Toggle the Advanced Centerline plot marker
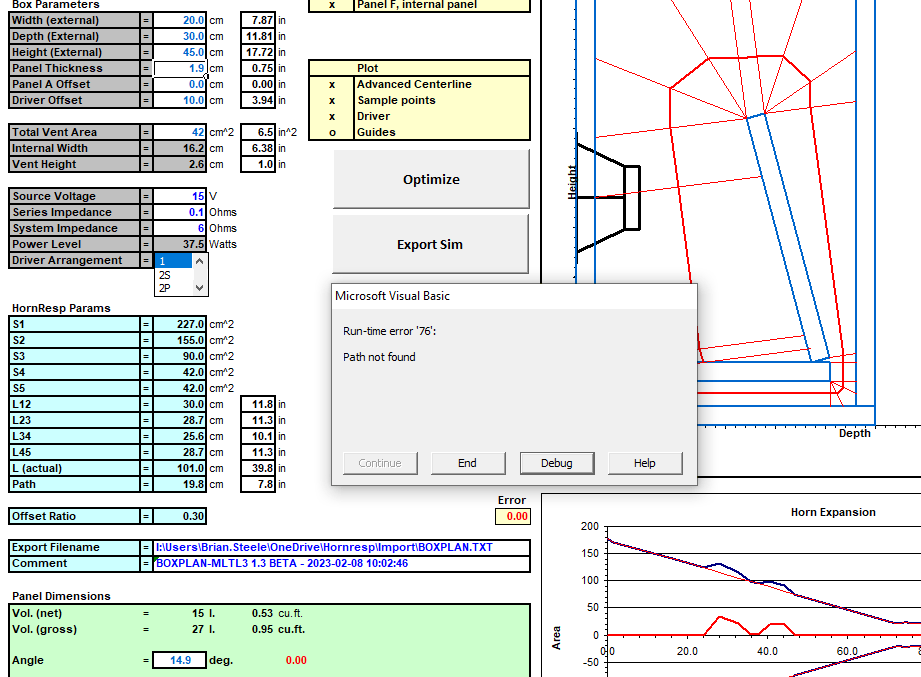Screen dimensions: 921x677 coord(332,85)
